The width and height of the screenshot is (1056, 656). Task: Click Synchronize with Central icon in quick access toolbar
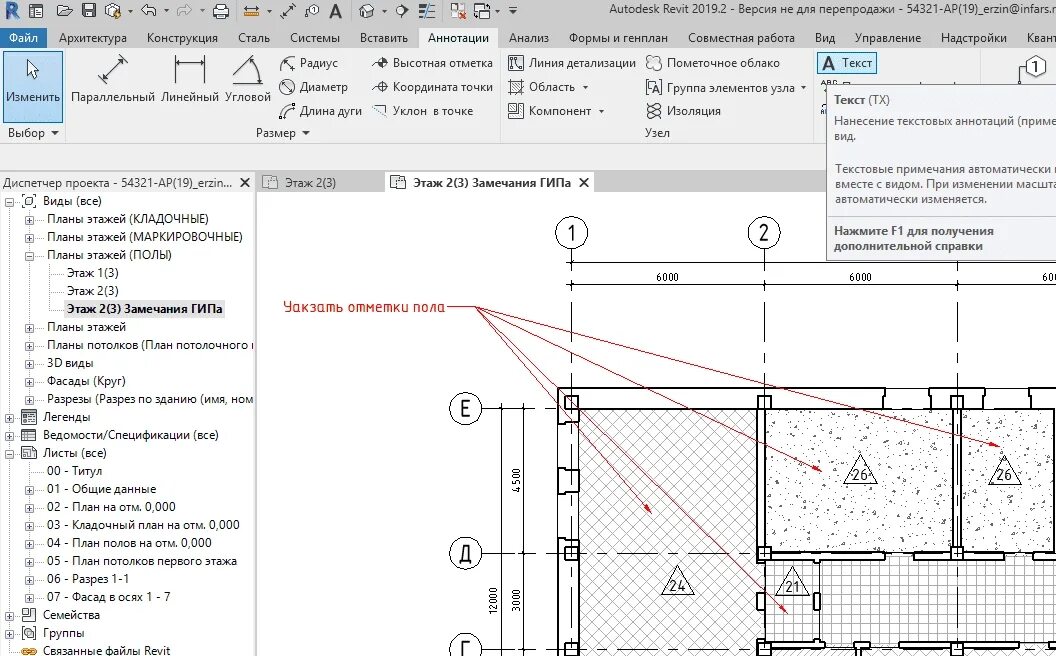(x=113, y=11)
